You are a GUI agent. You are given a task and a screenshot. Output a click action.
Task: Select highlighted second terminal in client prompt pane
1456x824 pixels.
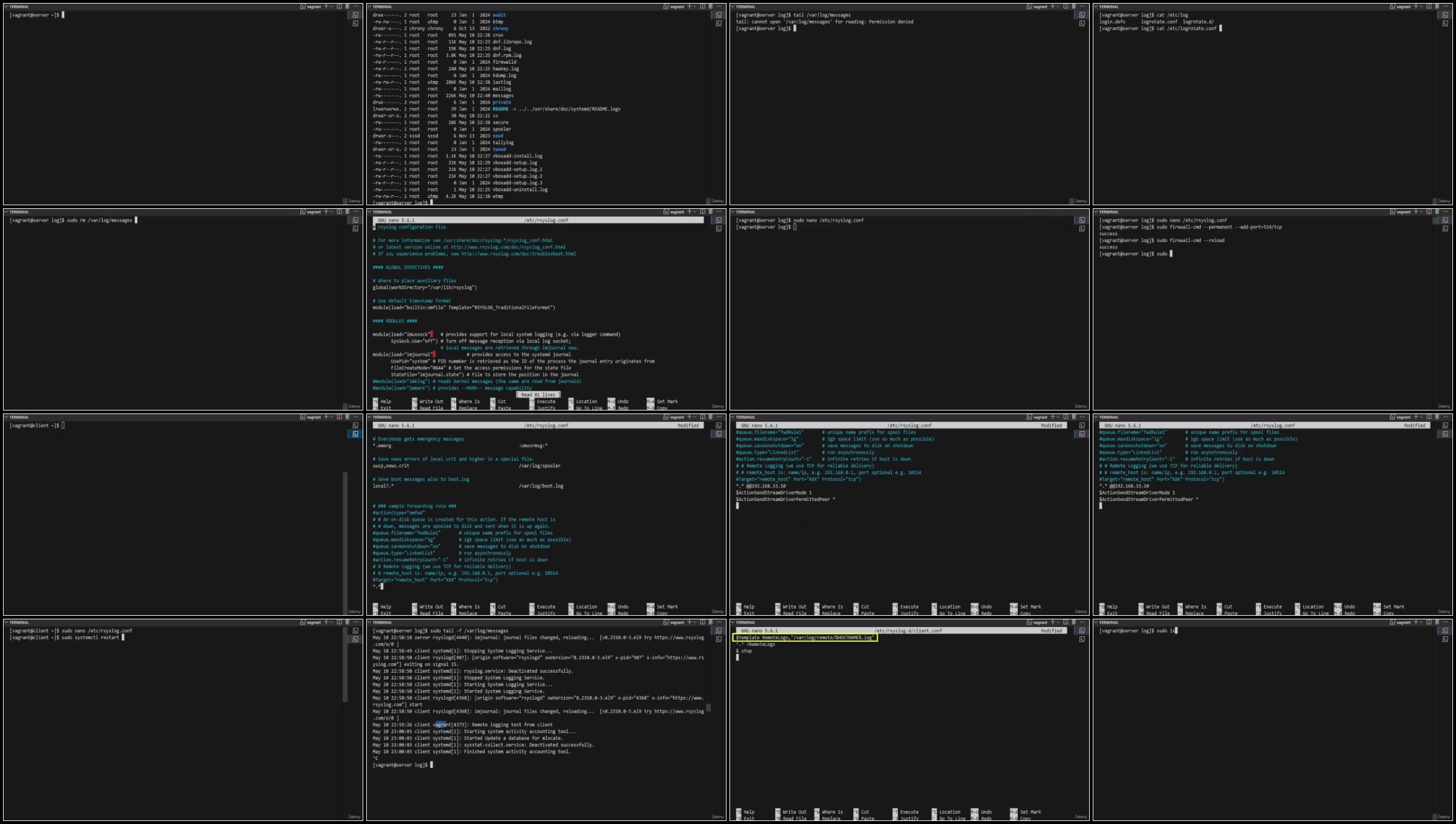pyautogui.click(x=355, y=434)
